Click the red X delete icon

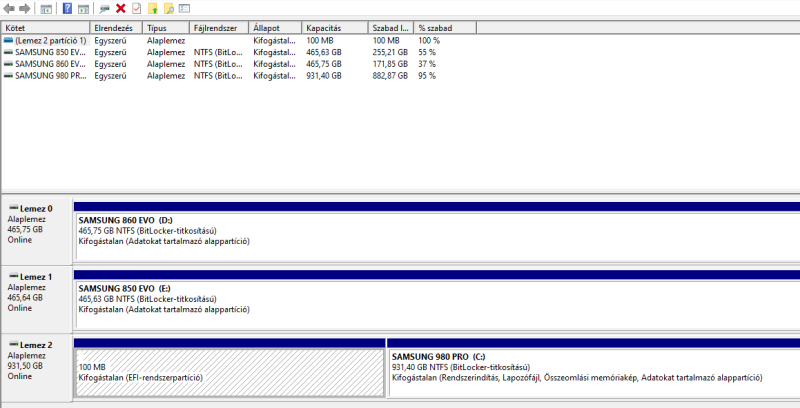[121, 9]
